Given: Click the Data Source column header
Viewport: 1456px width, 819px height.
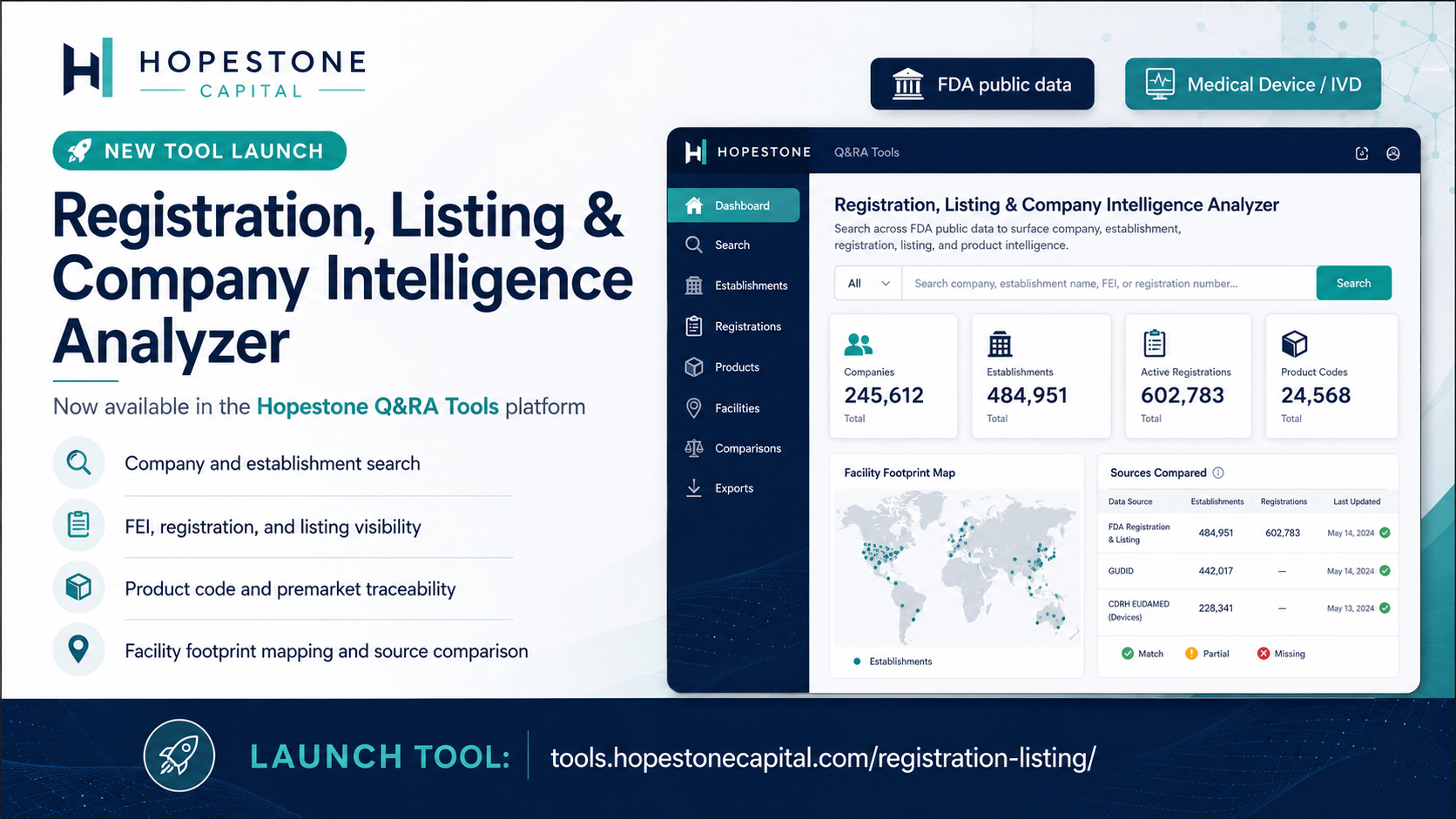Looking at the screenshot, I should click(x=1130, y=502).
